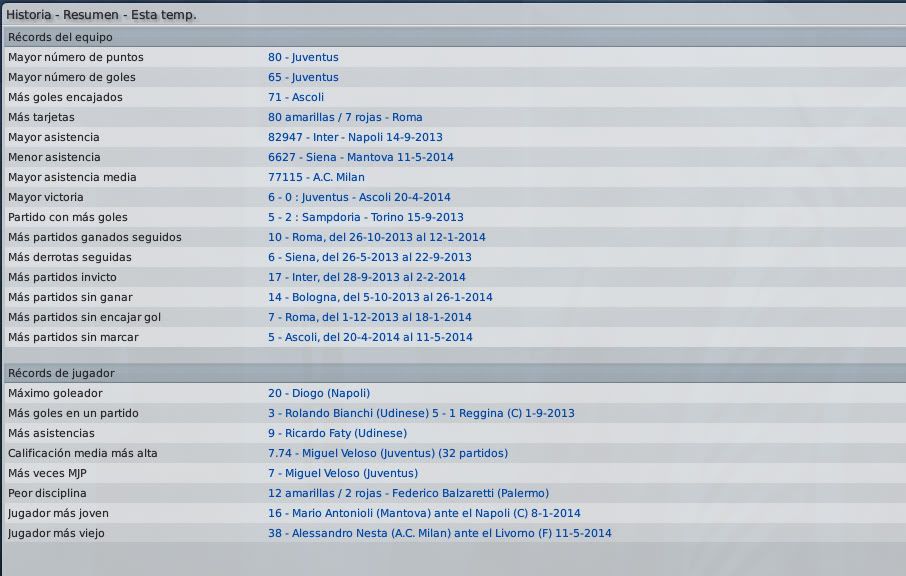This screenshot has width=906, height=576.
Task: Click the 'Máximo goleador' label
Action: coord(55,393)
